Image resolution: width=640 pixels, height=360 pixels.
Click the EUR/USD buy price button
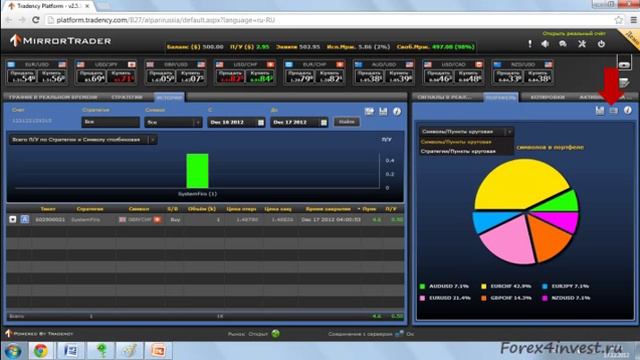click(52, 76)
